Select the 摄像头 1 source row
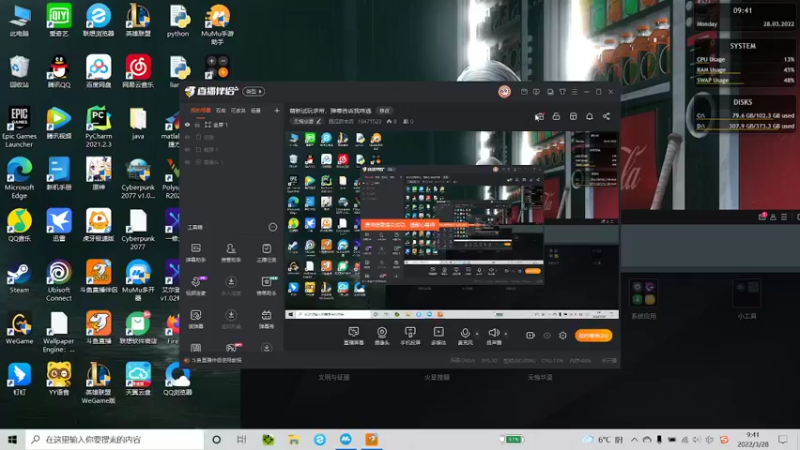Image resolution: width=800 pixels, height=450 pixels. coord(232,162)
